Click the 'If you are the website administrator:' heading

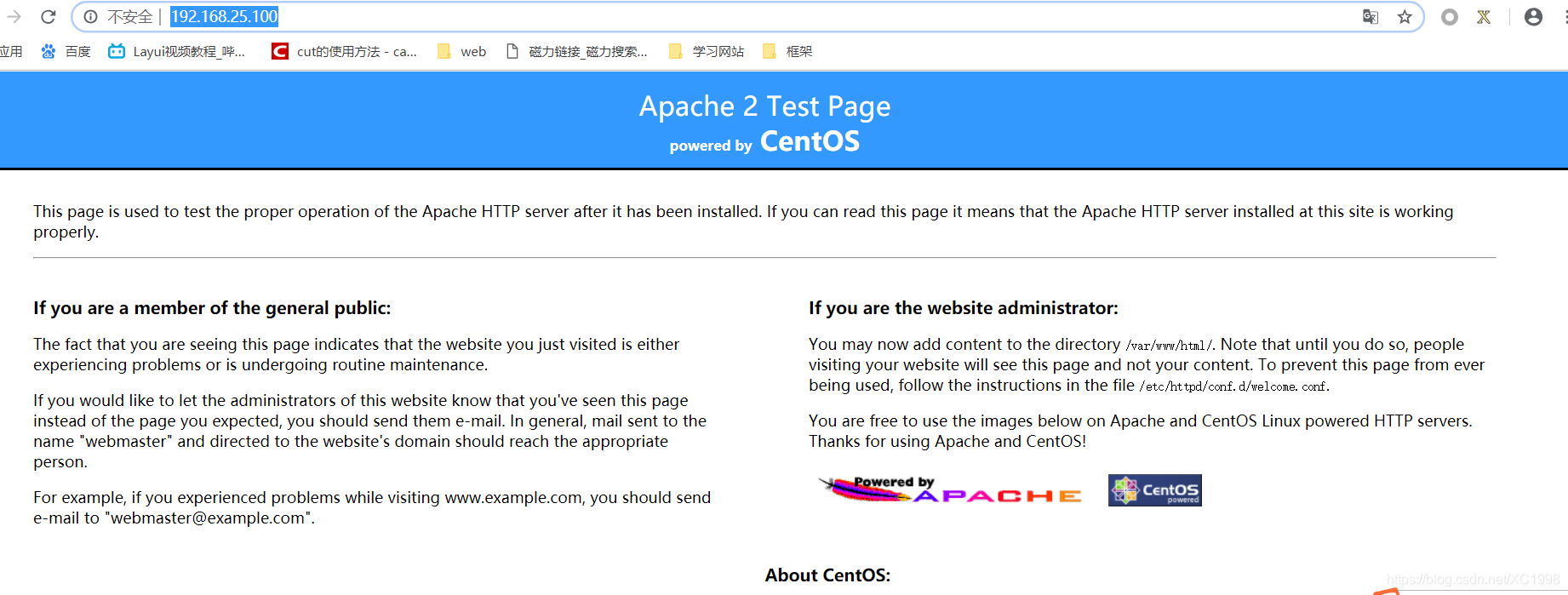pyautogui.click(x=964, y=308)
